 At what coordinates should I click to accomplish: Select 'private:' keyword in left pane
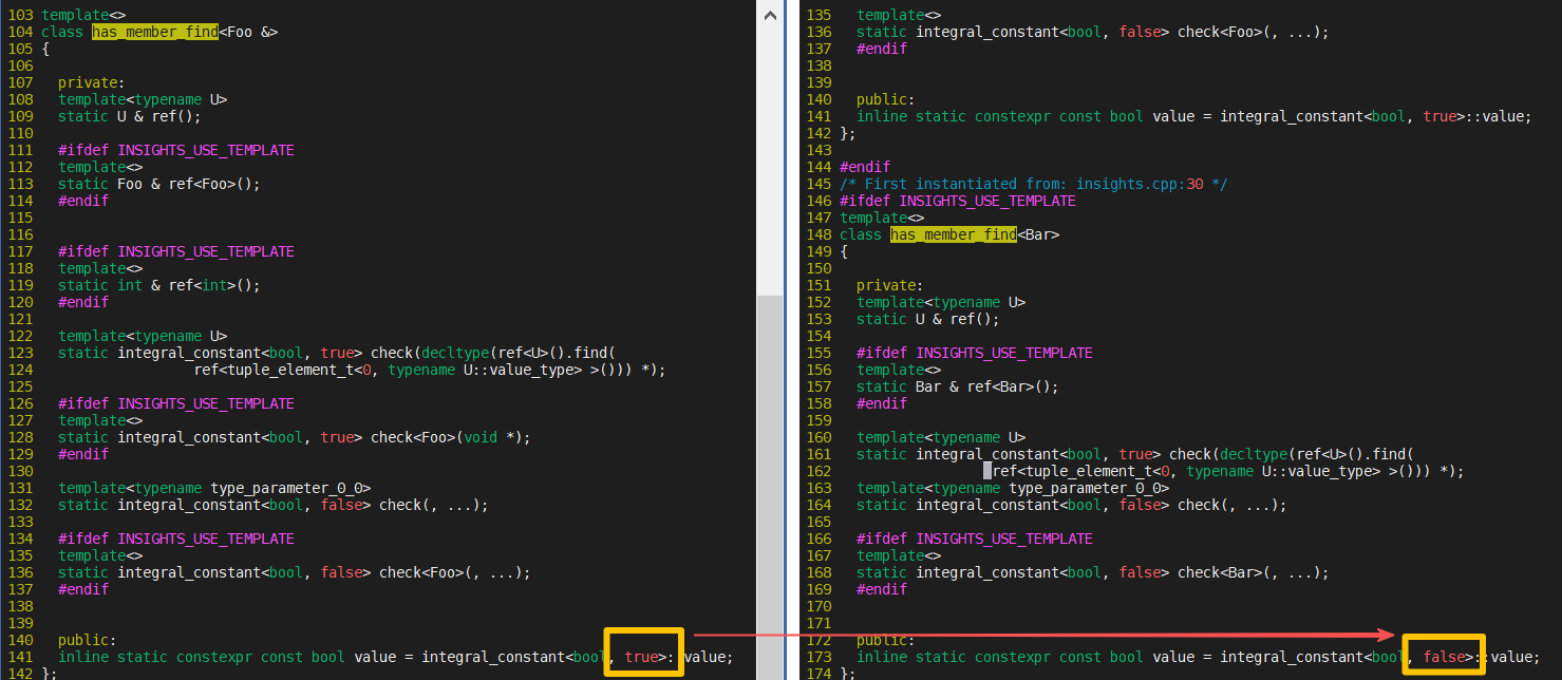click(x=91, y=83)
